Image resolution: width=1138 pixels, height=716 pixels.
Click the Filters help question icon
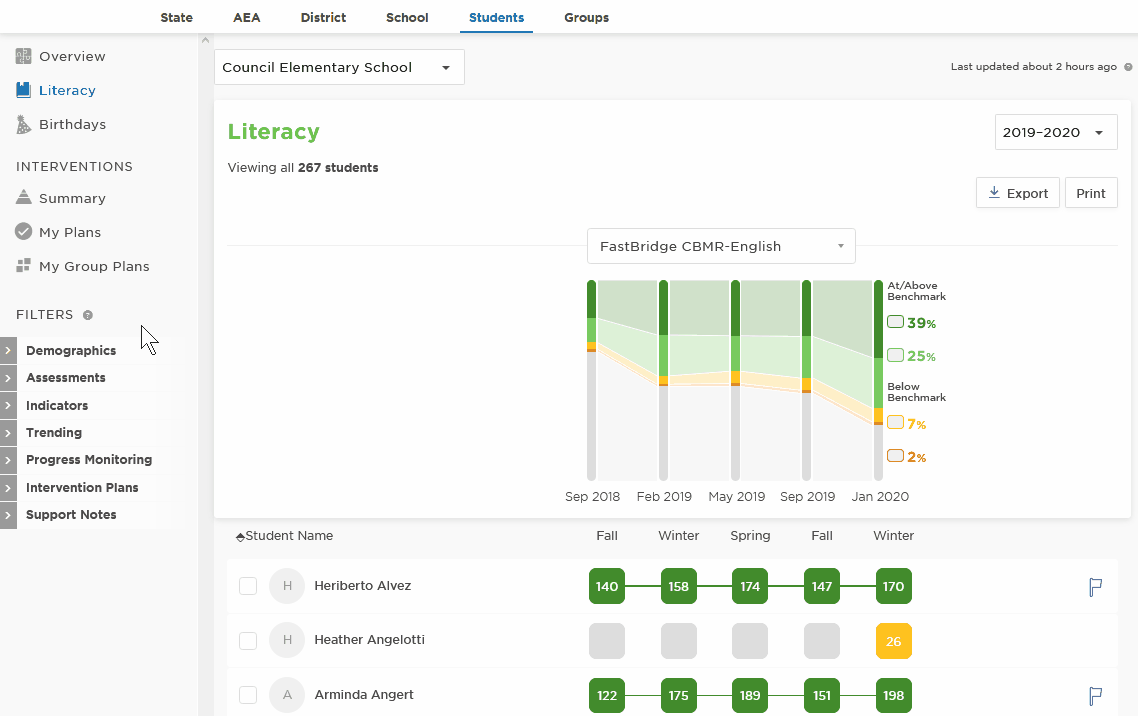(88, 315)
